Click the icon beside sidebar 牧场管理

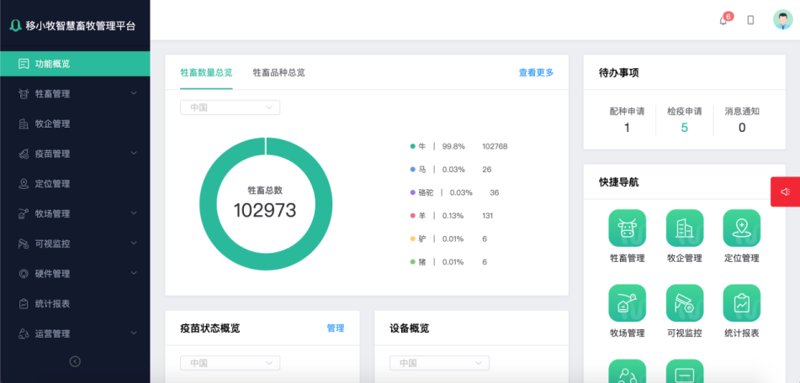[23, 214]
